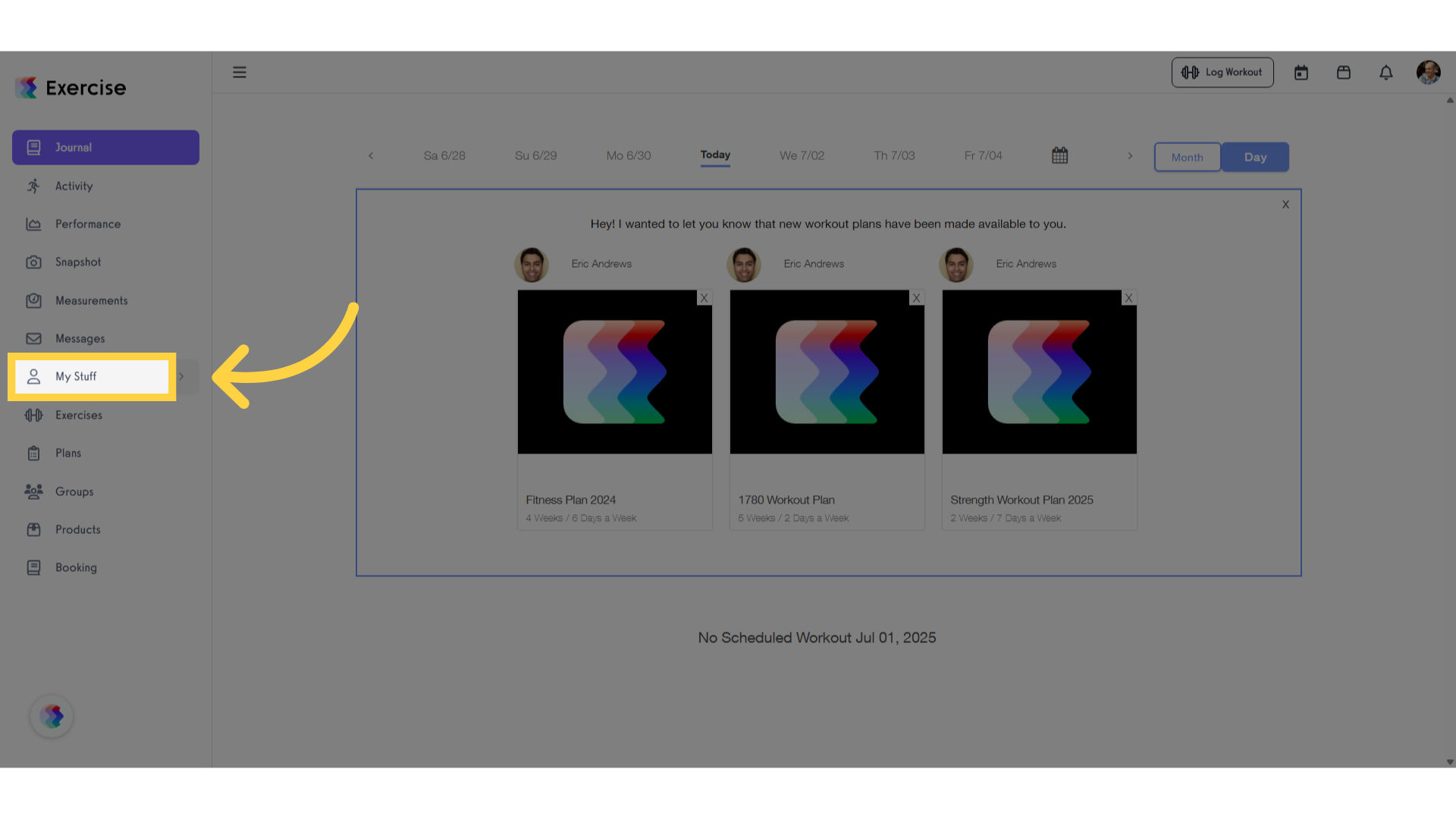This screenshot has height=819, width=1456.
Task: Click the Fitness Plan 2024 title
Action: (x=571, y=500)
